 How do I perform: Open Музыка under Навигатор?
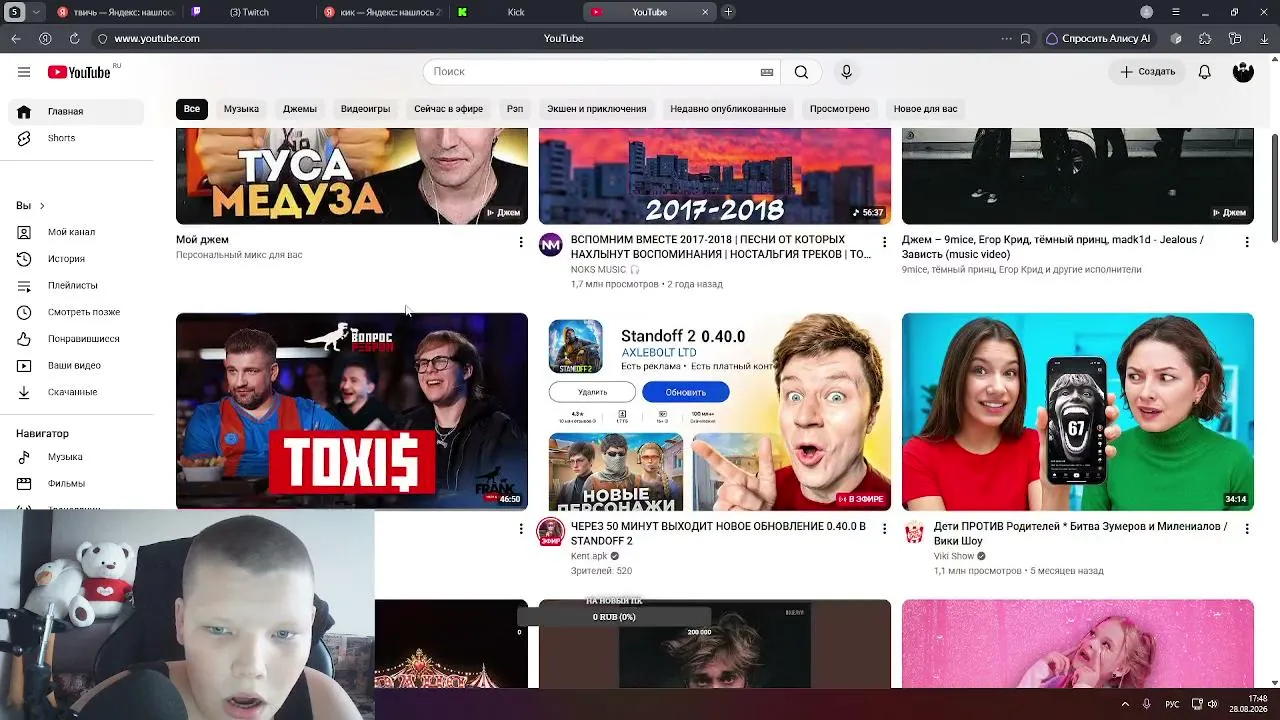pyautogui.click(x=65, y=457)
